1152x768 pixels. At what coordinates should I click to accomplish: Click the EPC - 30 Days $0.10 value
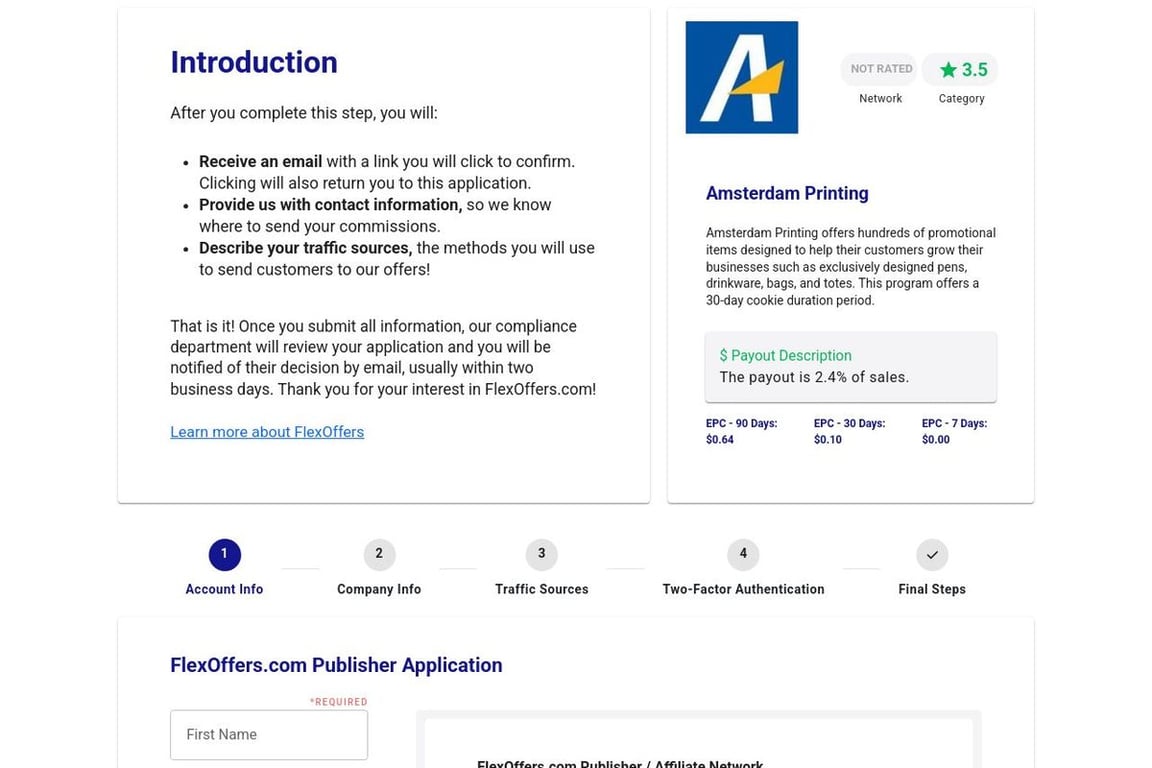849,431
